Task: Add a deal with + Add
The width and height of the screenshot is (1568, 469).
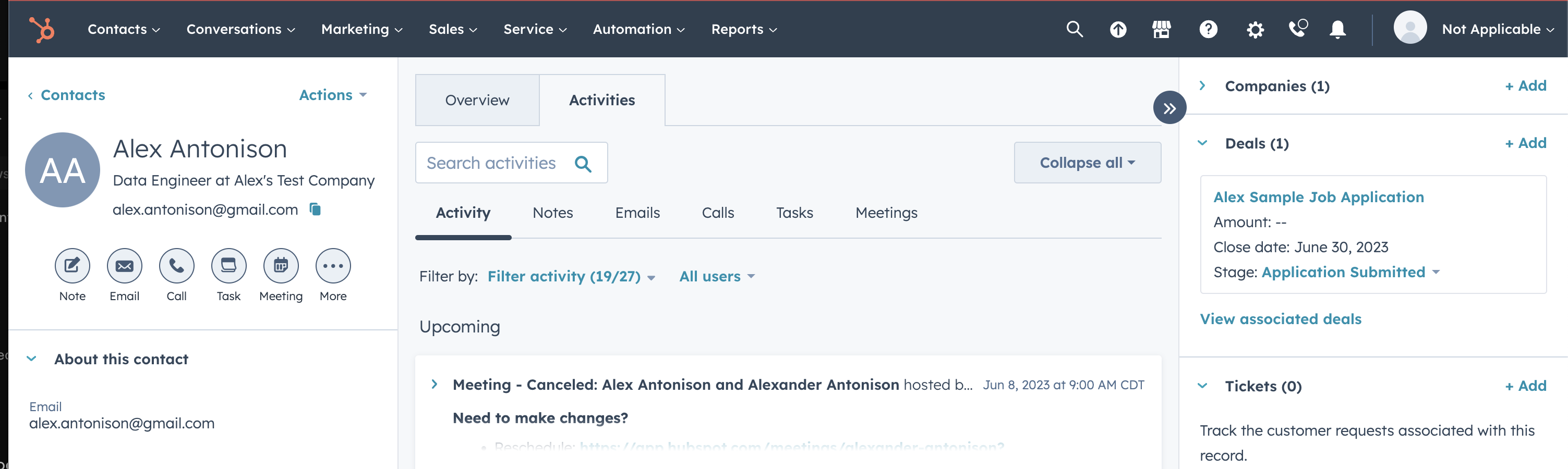Action: coord(1525,143)
